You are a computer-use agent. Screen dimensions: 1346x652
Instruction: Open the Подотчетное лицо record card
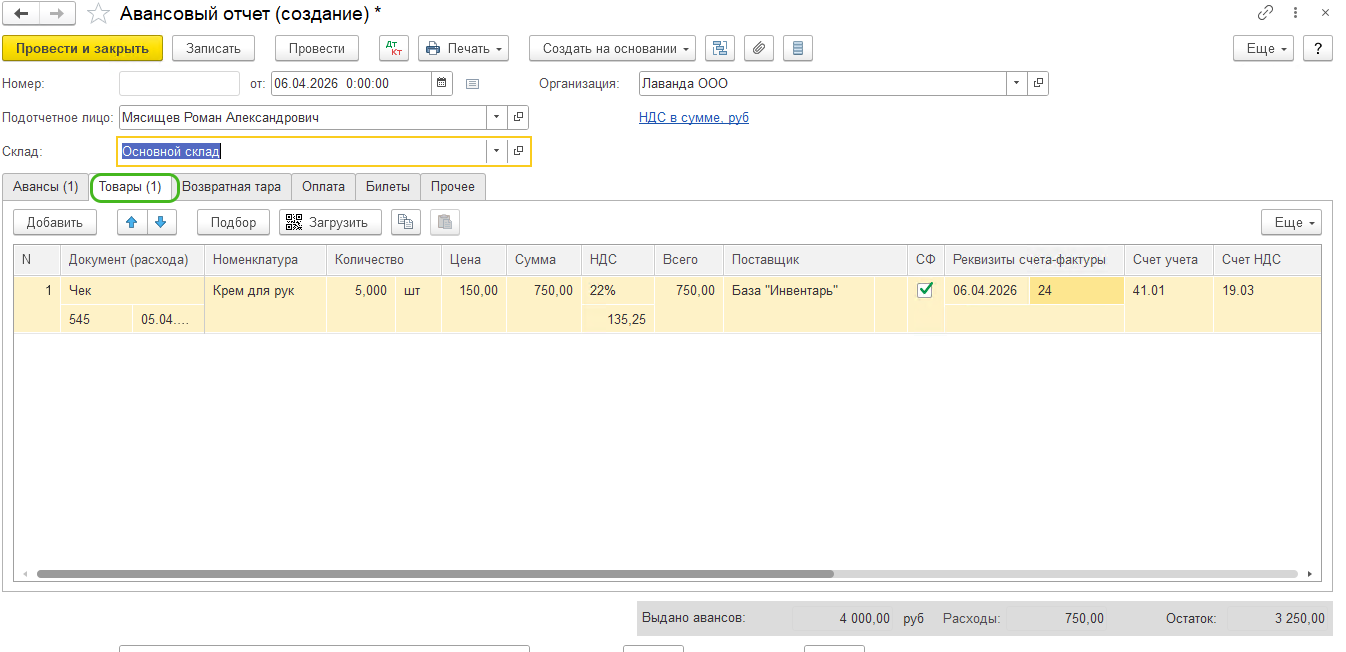(519, 118)
